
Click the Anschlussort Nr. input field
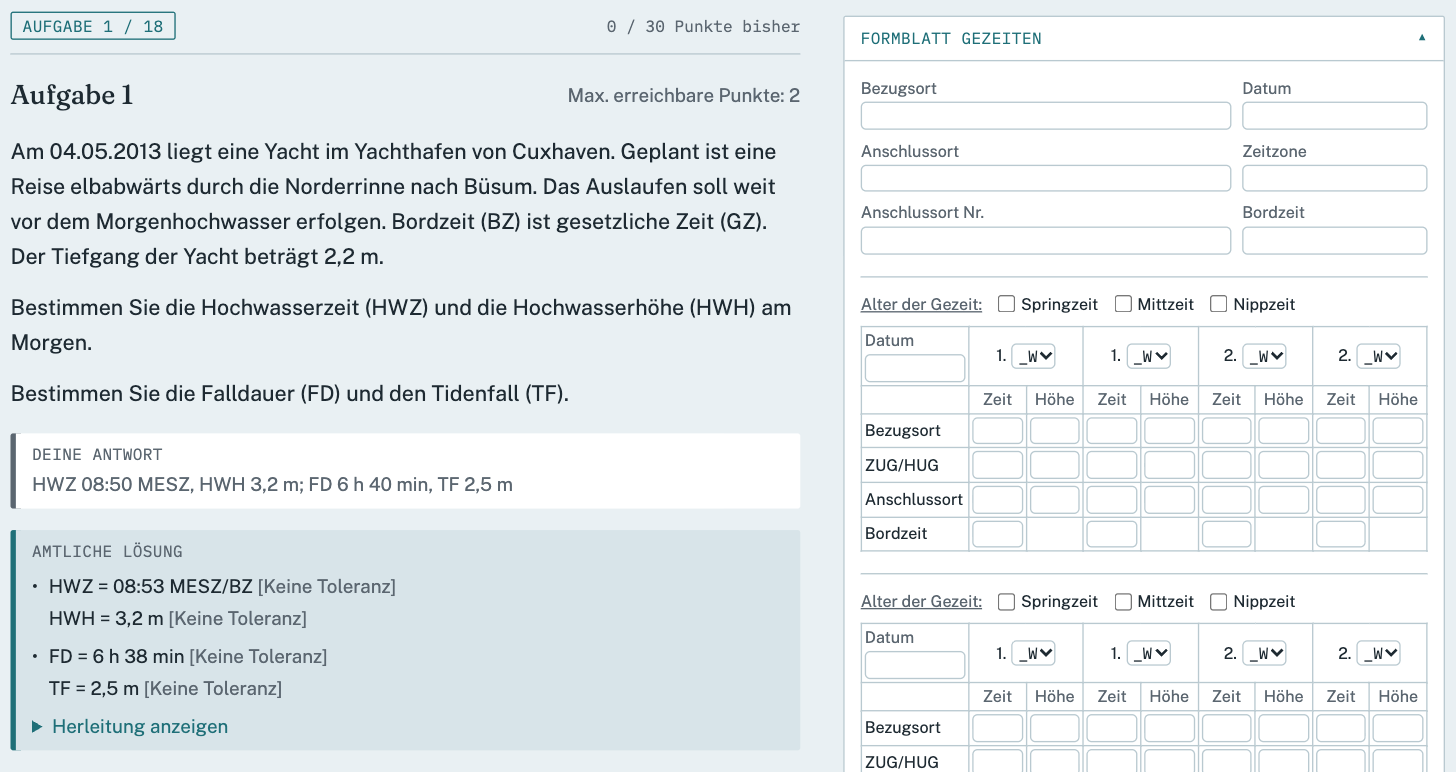[x=1046, y=240]
